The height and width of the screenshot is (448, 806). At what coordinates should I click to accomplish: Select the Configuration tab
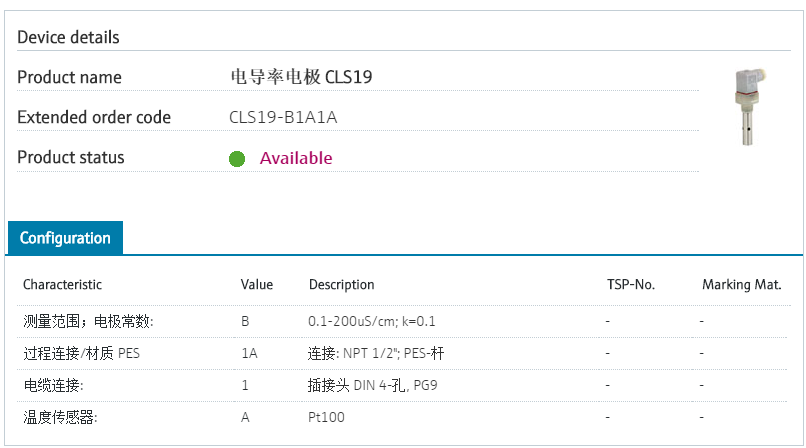(x=65, y=238)
